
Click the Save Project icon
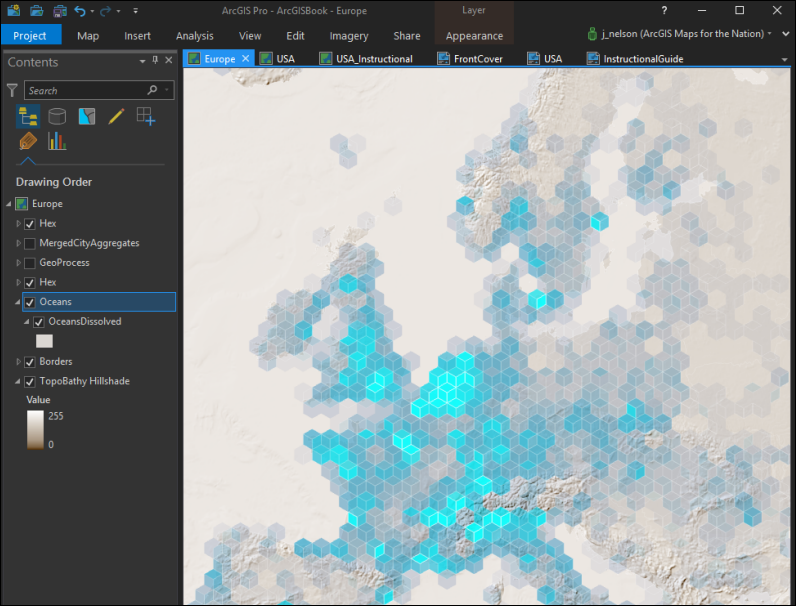60,10
